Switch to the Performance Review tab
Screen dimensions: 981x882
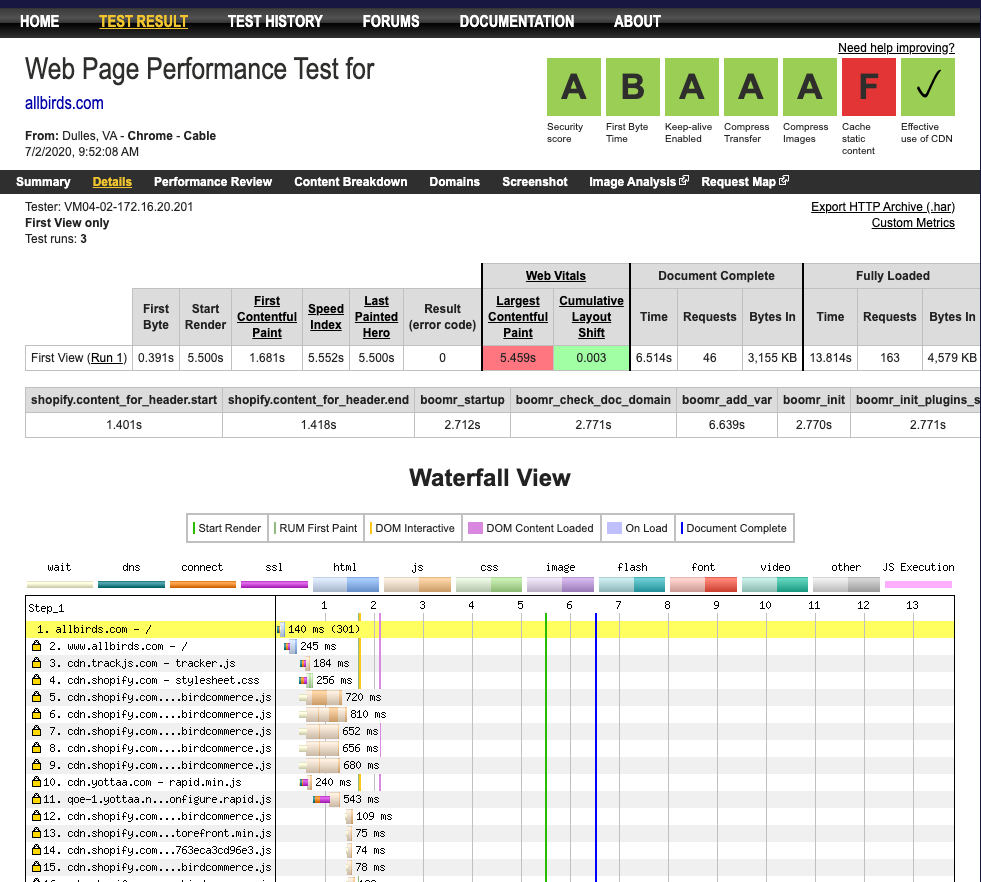pyautogui.click(x=213, y=181)
